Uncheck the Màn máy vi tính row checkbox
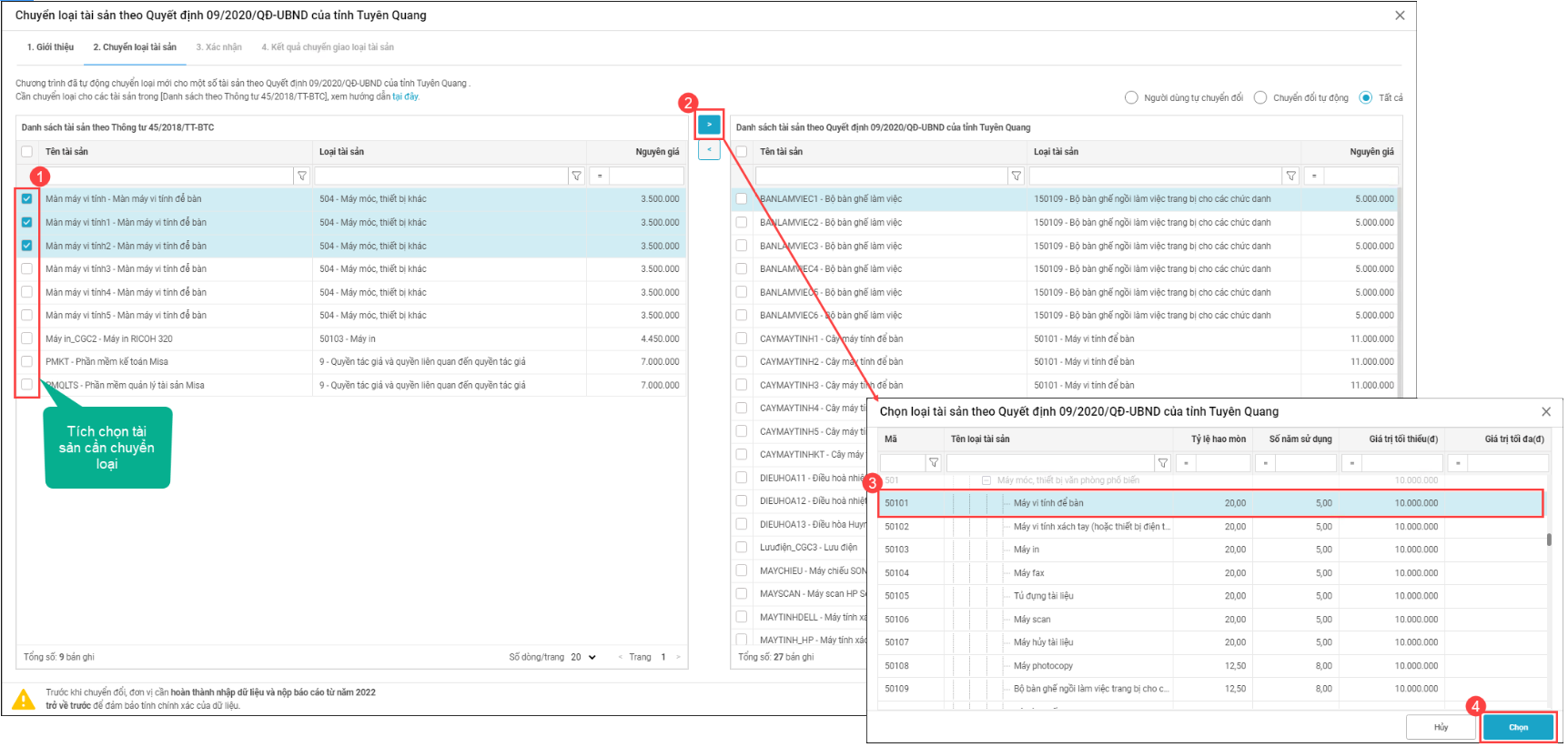 (26, 199)
